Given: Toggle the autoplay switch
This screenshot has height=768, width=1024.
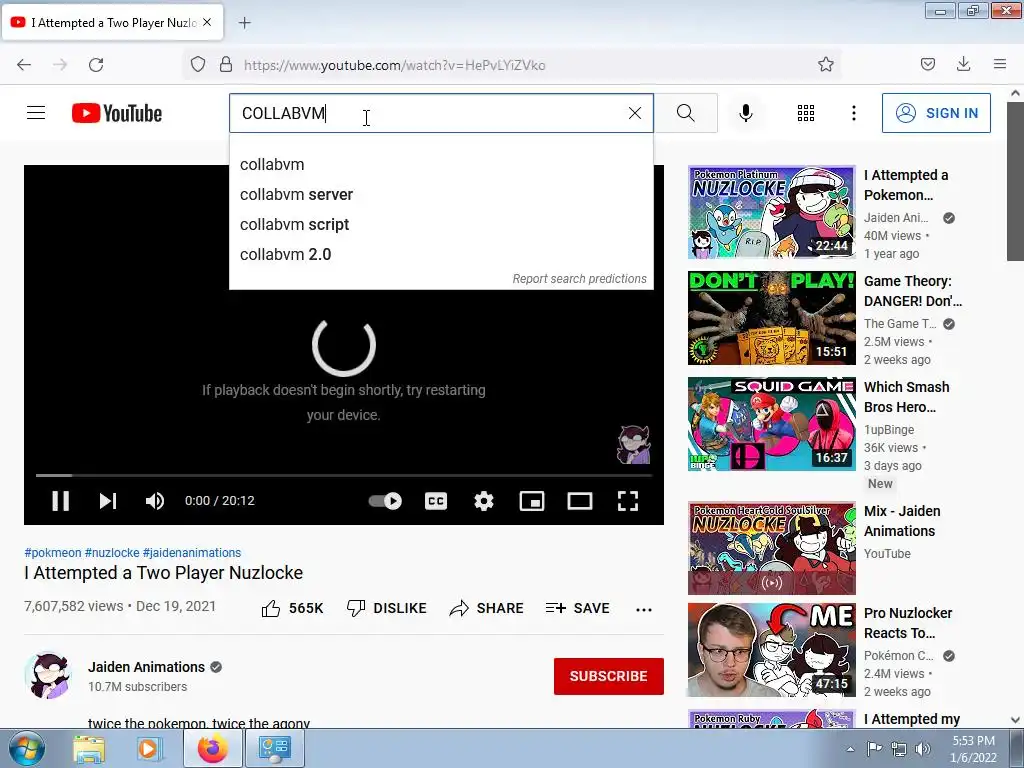Looking at the screenshot, I should [x=385, y=501].
